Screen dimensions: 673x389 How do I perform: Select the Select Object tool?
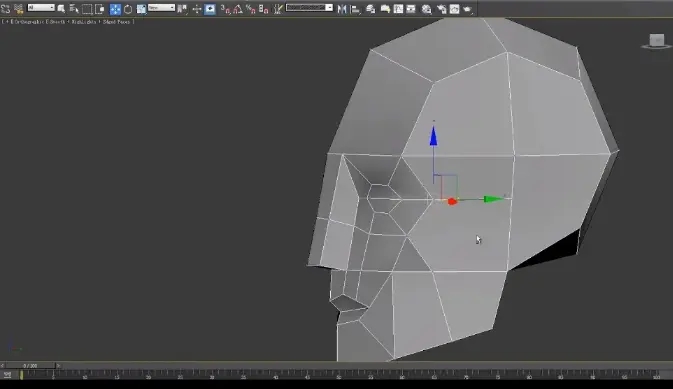click(61, 9)
